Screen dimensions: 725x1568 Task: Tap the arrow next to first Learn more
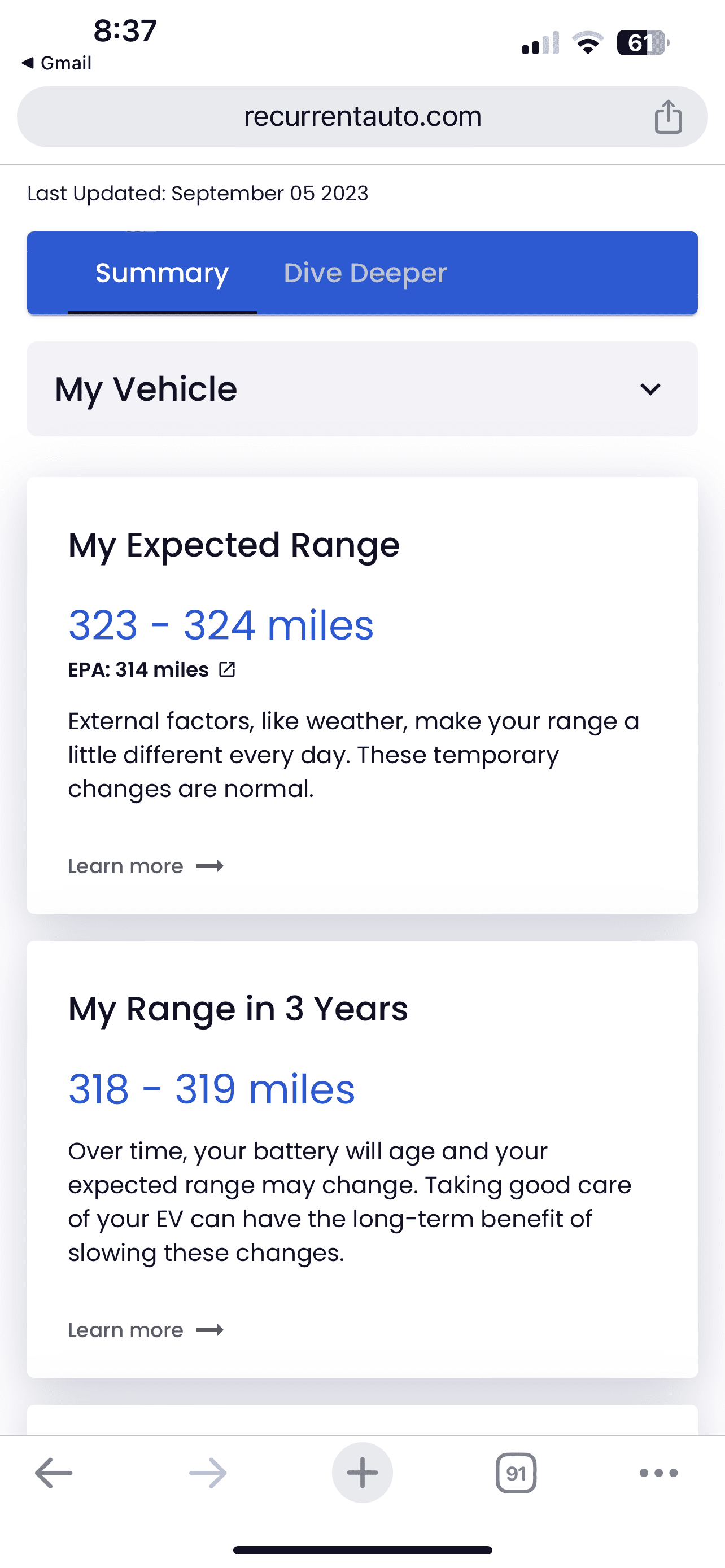click(210, 866)
